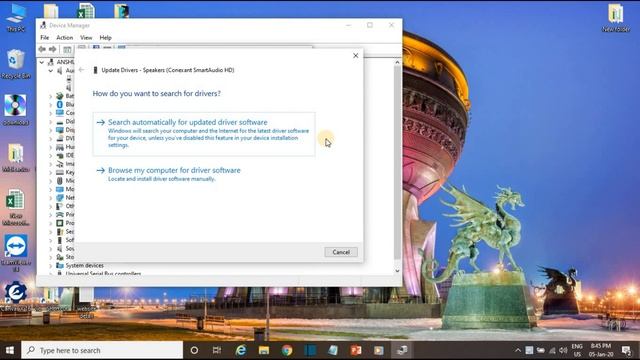The width and height of the screenshot is (640, 360).
Task: Select the System devices row
Action: [80, 265]
